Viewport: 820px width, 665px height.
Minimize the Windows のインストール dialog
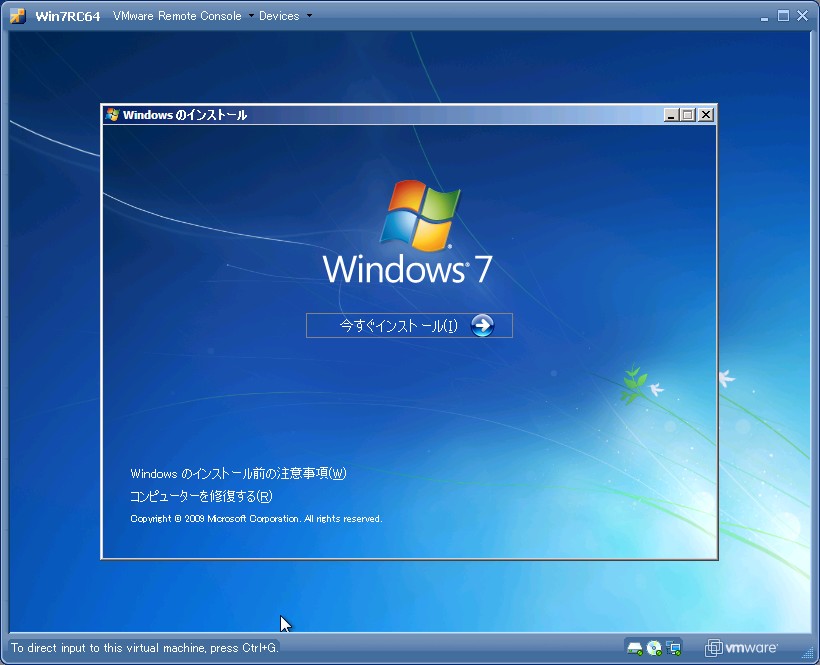pyautogui.click(x=671, y=114)
